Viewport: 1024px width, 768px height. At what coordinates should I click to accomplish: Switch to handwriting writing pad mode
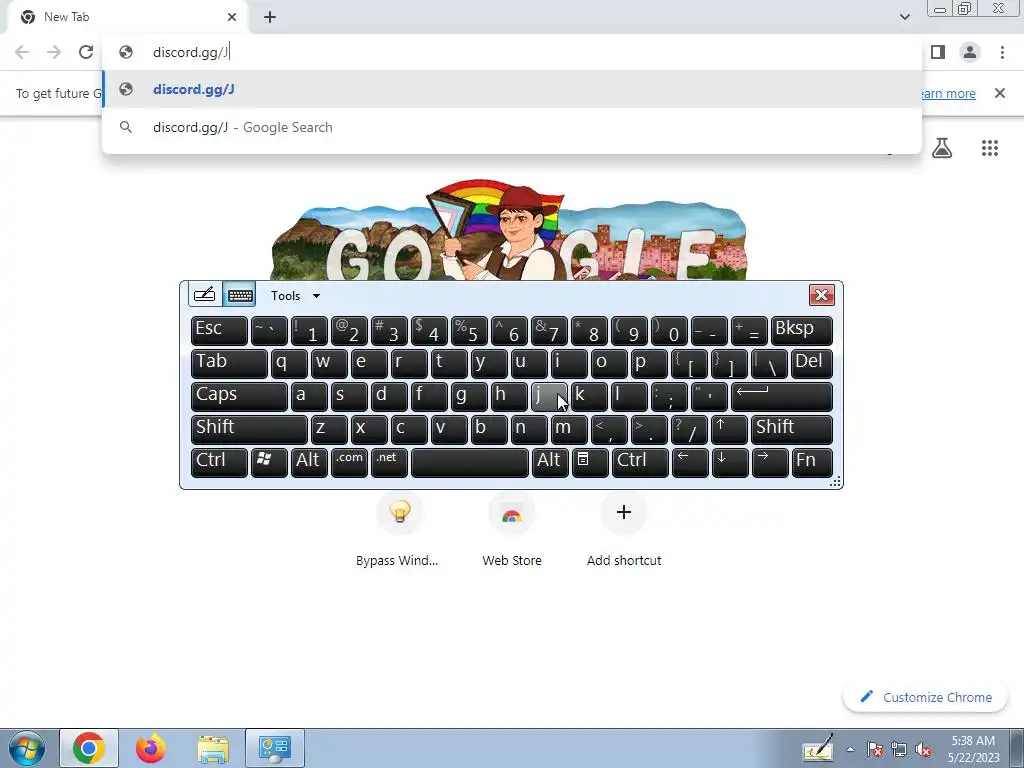tap(204, 295)
